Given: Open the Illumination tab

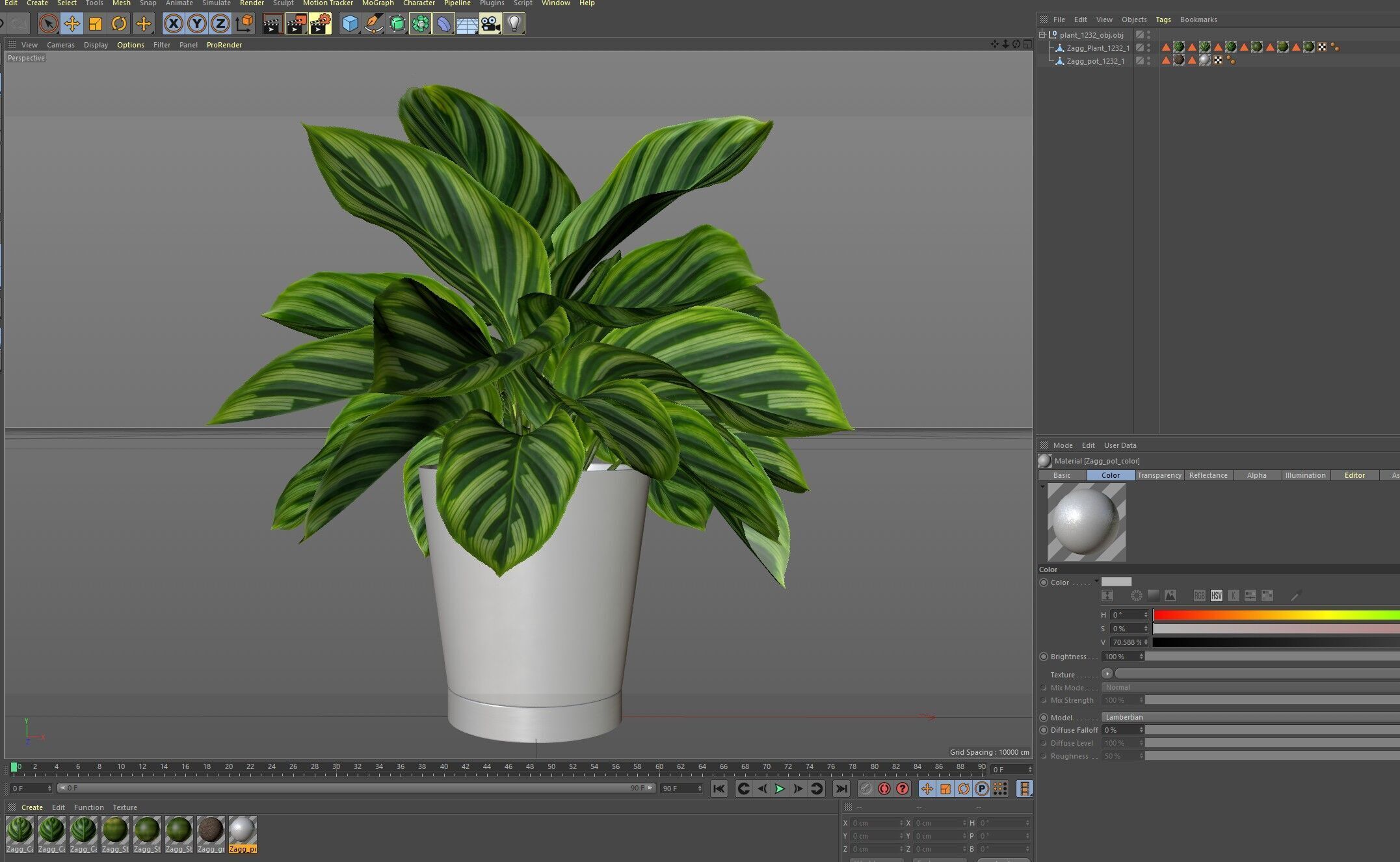Looking at the screenshot, I should pos(1305,475).
